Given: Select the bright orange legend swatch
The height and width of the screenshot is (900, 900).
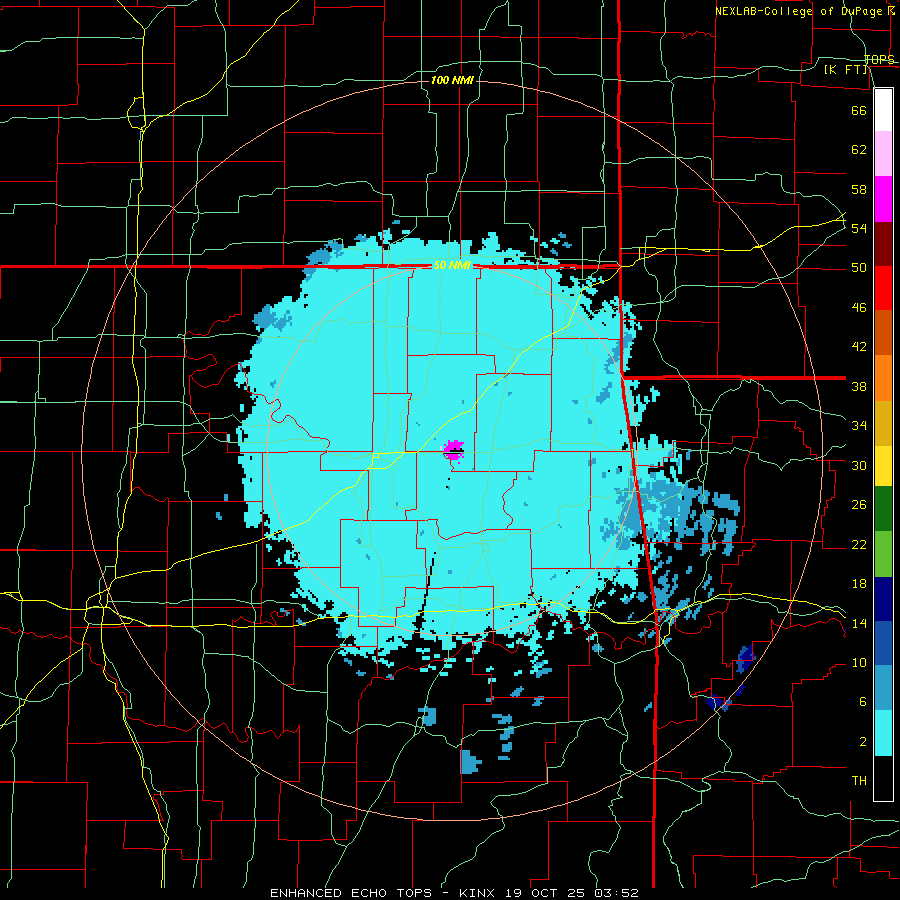Looking at the screenshot, I should [883, 378].
